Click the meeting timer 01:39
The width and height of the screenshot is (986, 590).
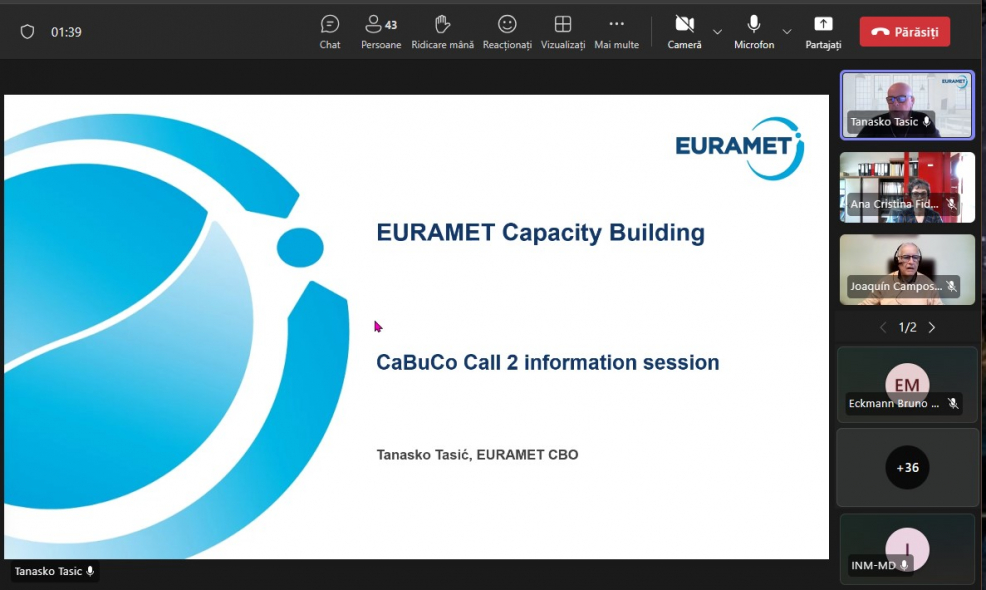coord(66,32)
